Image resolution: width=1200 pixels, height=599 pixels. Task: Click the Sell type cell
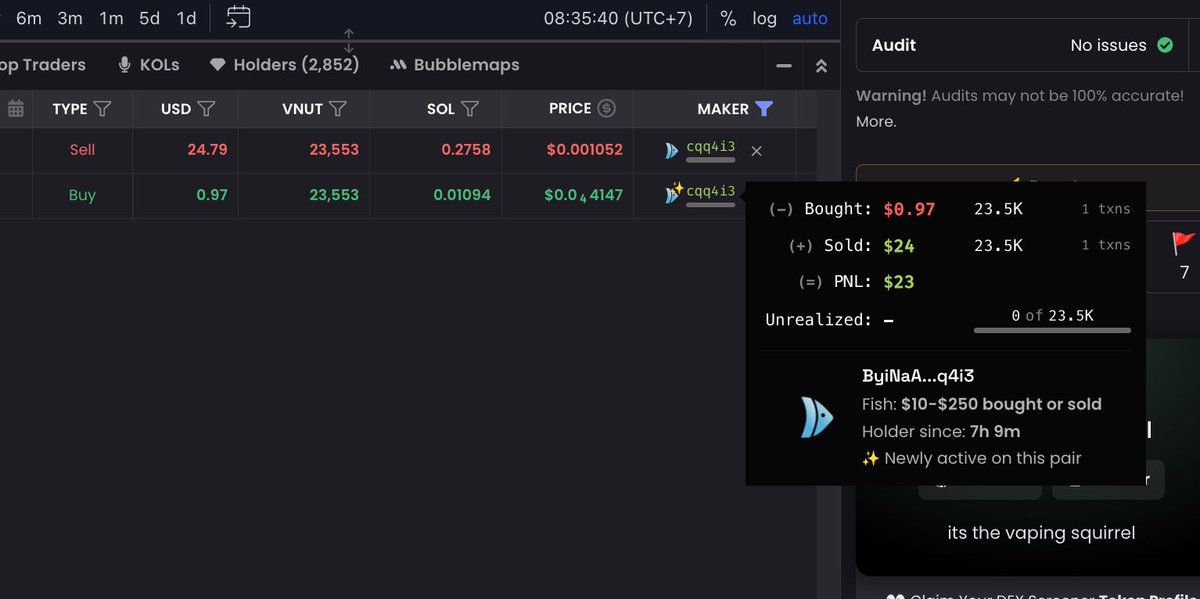click(x=82, y=150)
